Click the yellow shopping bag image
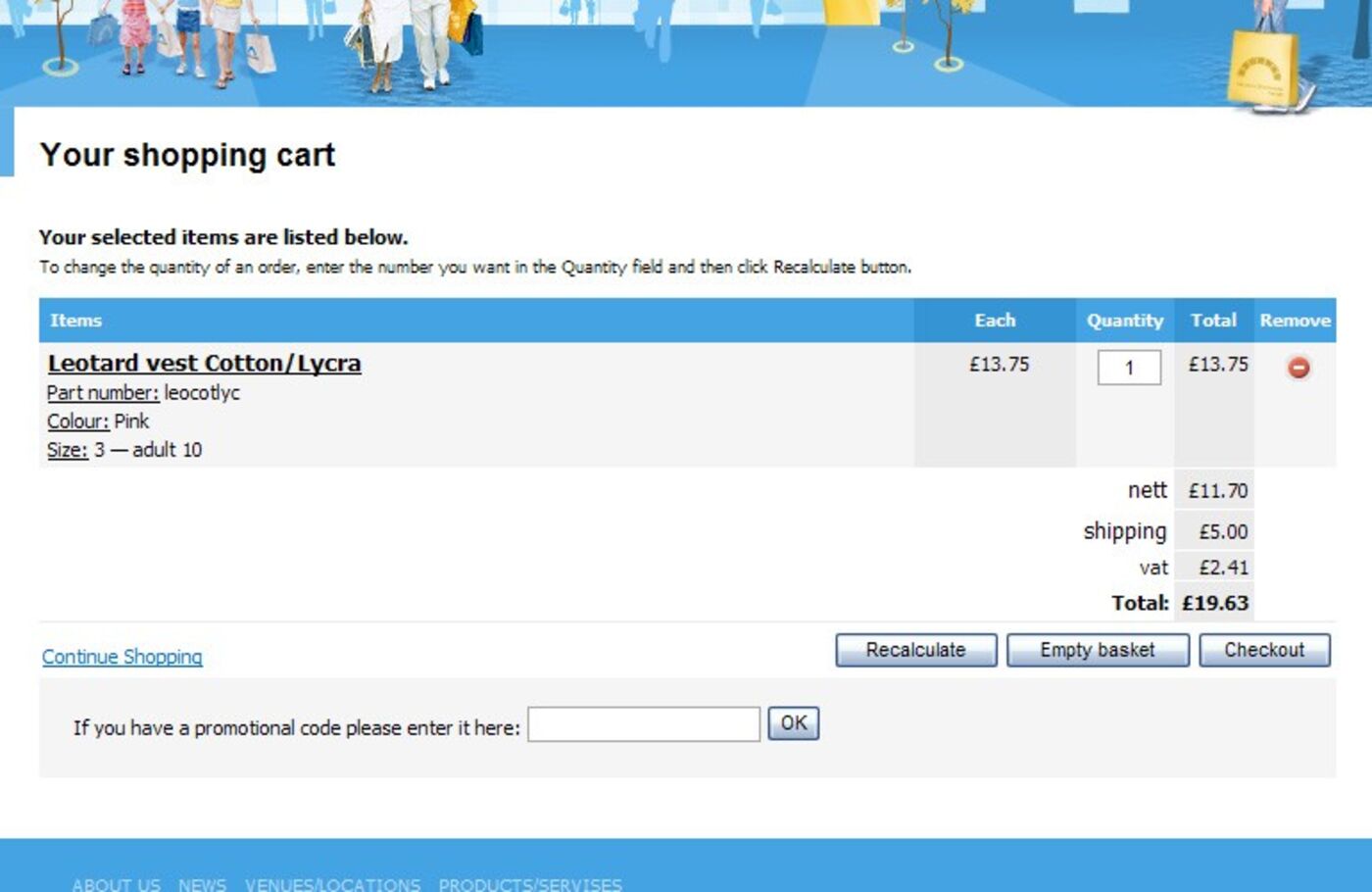Screen dimensions: 1372x892 coord(1262,67)
